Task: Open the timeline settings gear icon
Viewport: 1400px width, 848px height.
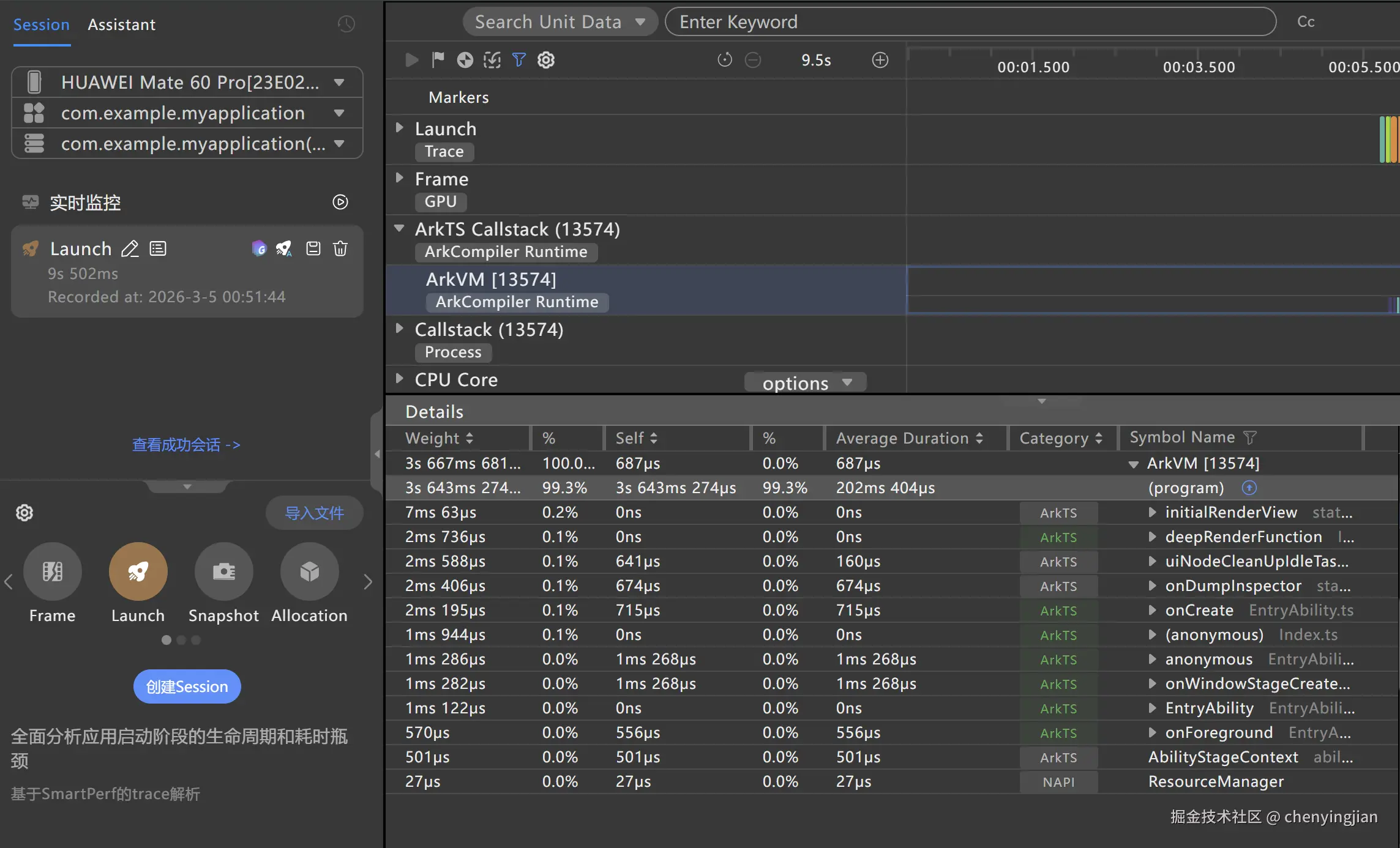Action: click(546, 59)
